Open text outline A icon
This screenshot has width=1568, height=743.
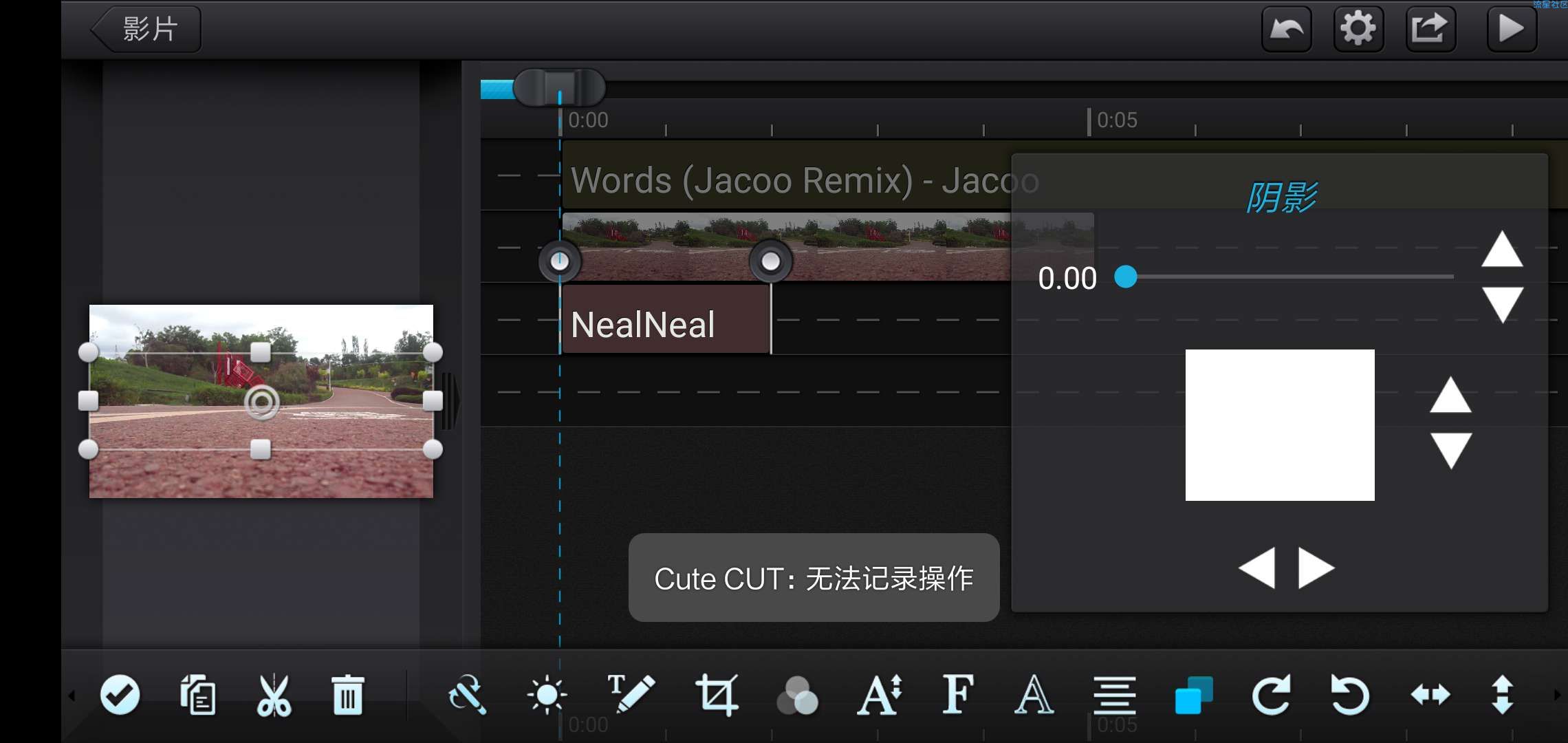[1034, 693]
